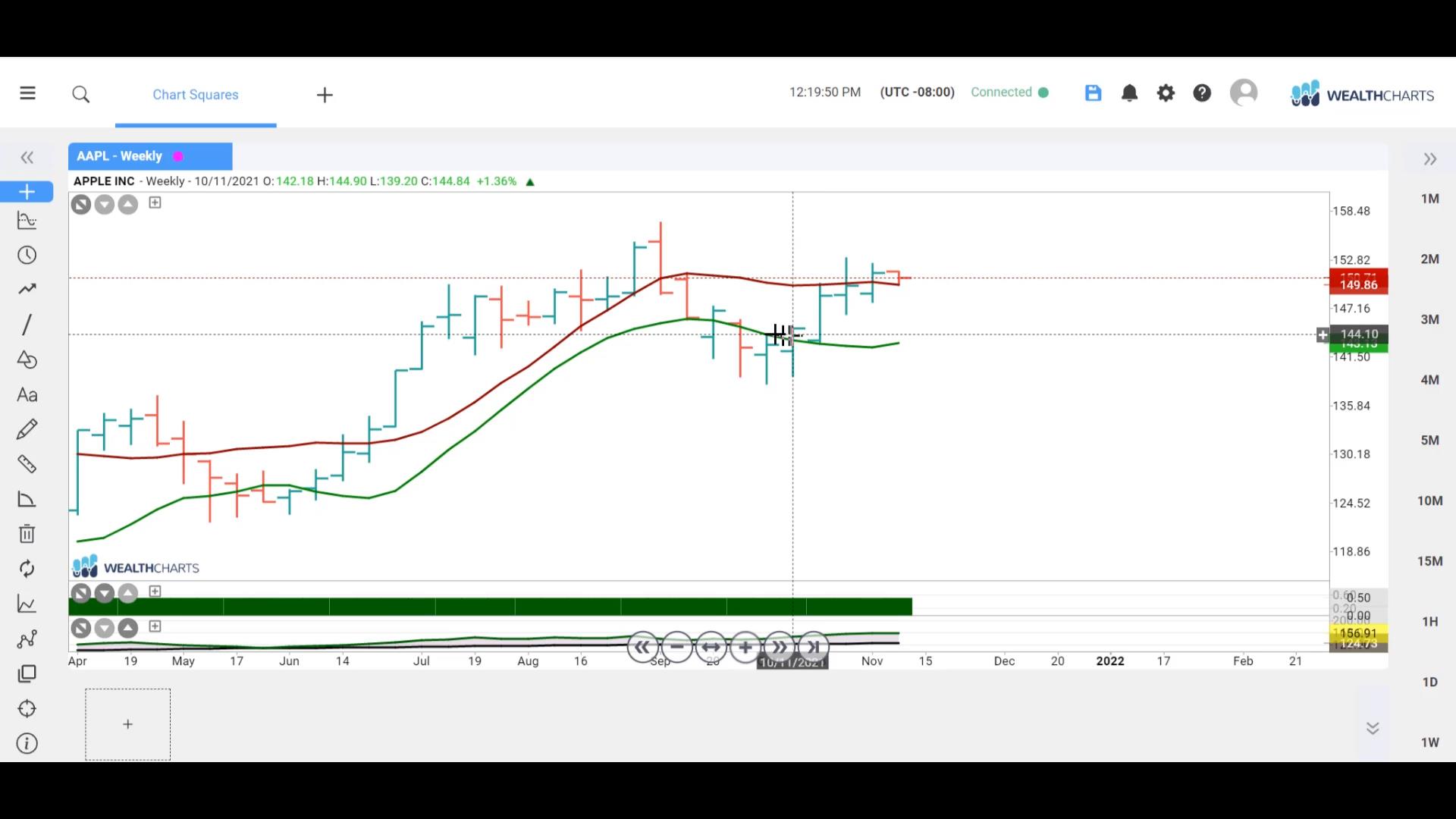Image resolution: width=1456 pixels, height=819 pixels.
Task: Zoom in the chart with plus button
Action: point(745,647)
